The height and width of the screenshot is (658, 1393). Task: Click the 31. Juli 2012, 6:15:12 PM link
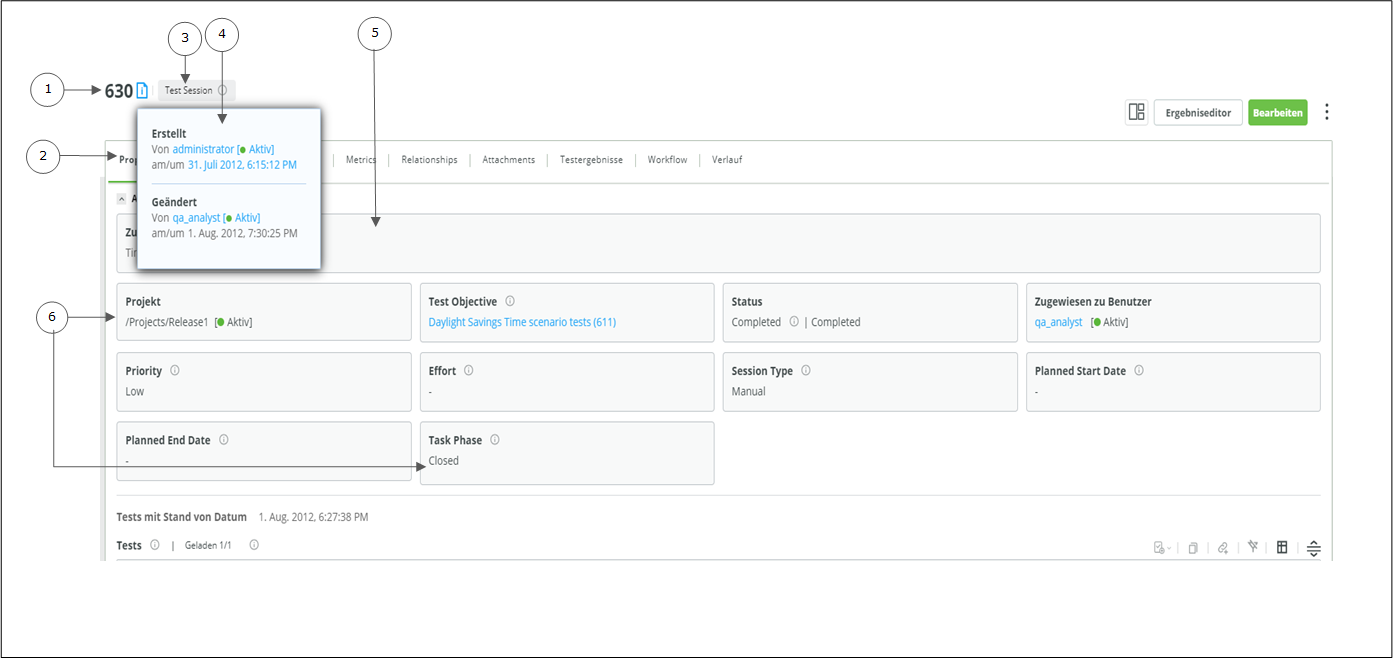pos(242,164)
